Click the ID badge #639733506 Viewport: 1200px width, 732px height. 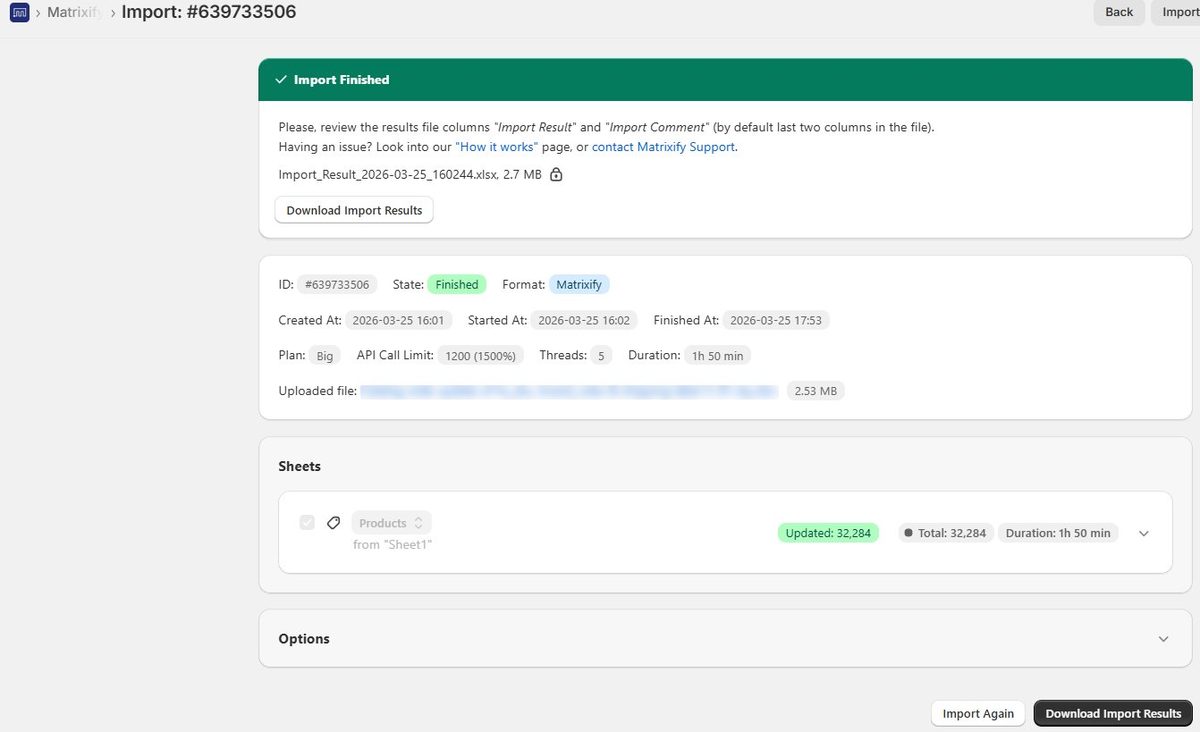(x=337, y=285)
